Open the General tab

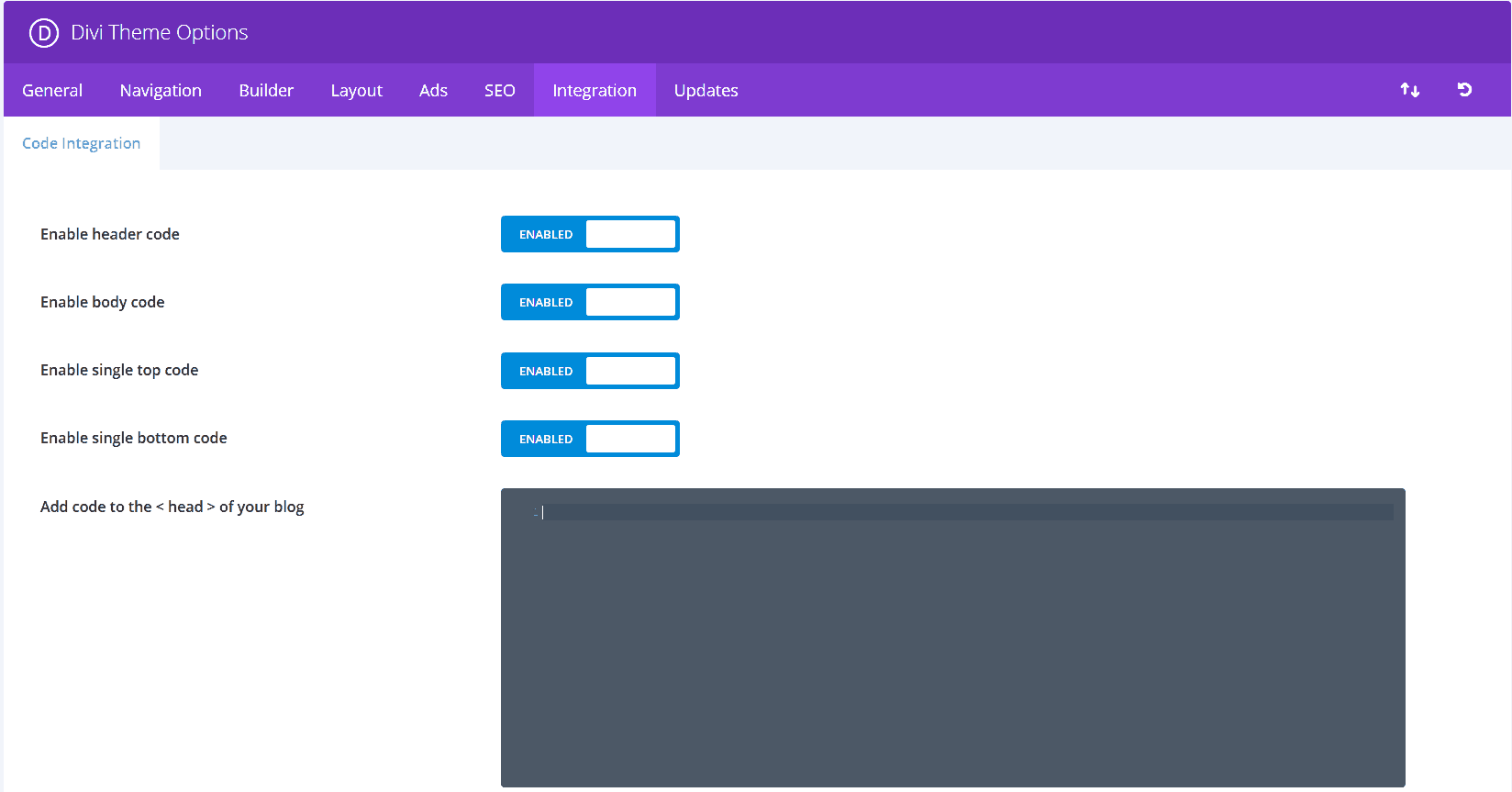(x=52, y=90)
